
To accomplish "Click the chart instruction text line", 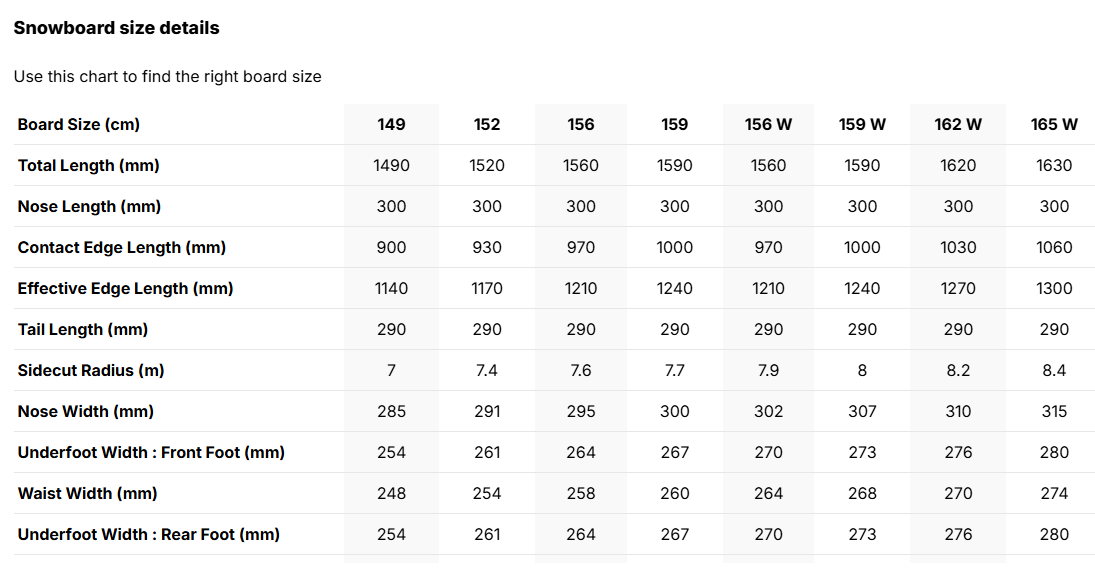I will click(x=168, y=77).
